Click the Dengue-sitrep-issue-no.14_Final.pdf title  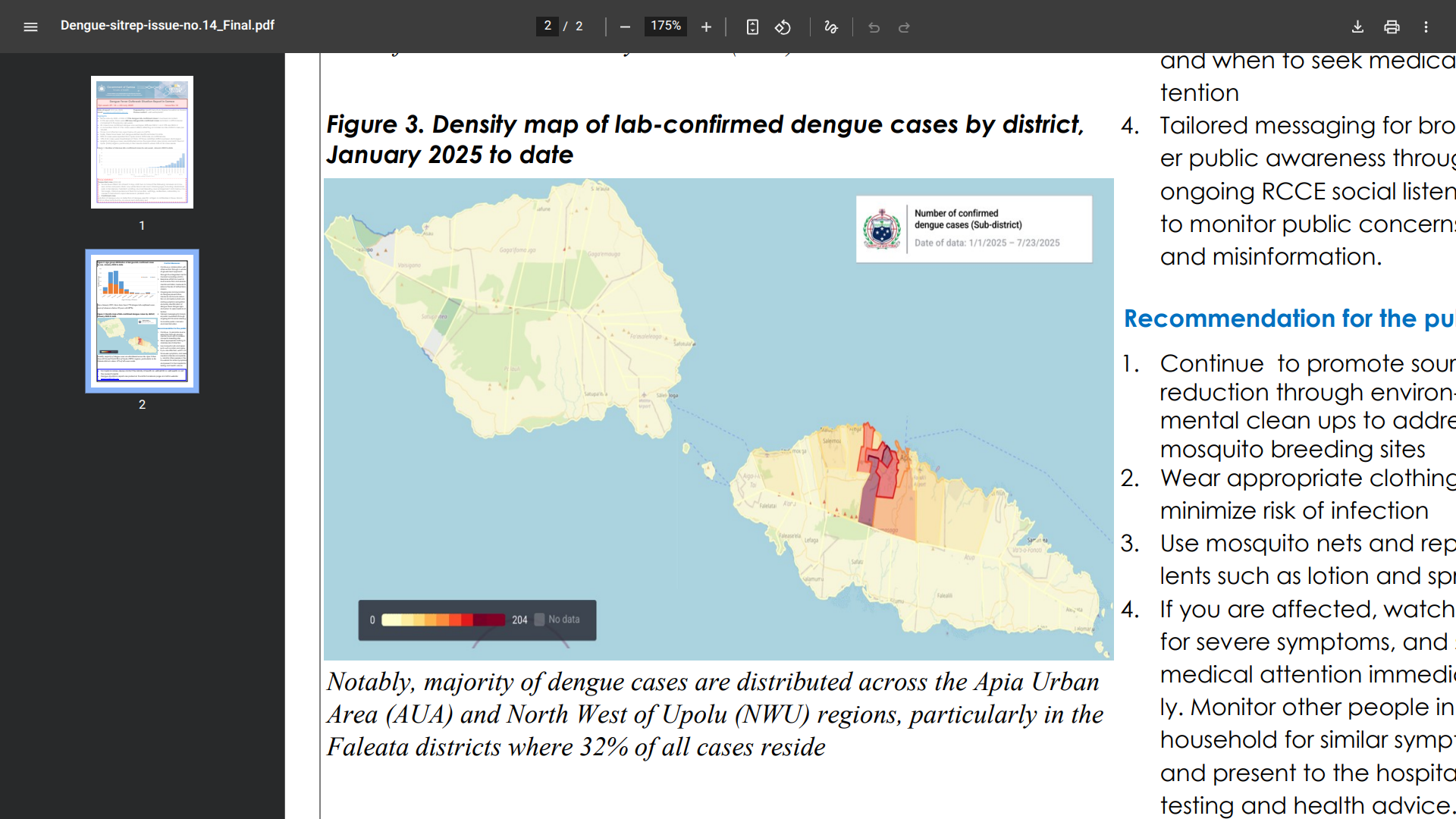click(x=167, y=25)
